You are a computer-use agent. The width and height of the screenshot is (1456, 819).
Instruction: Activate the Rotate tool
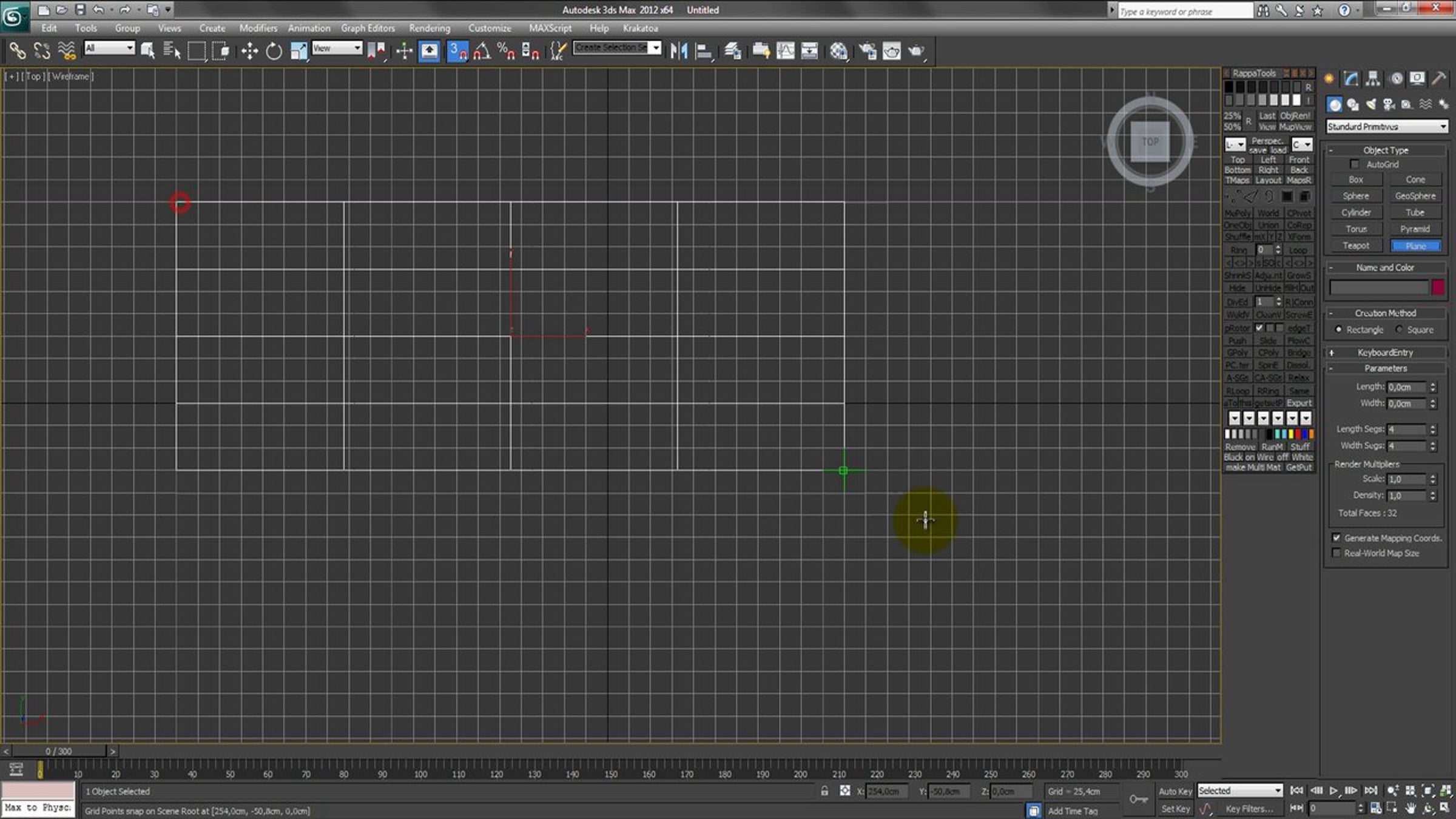pyautogui.click(x=274, y=51)
